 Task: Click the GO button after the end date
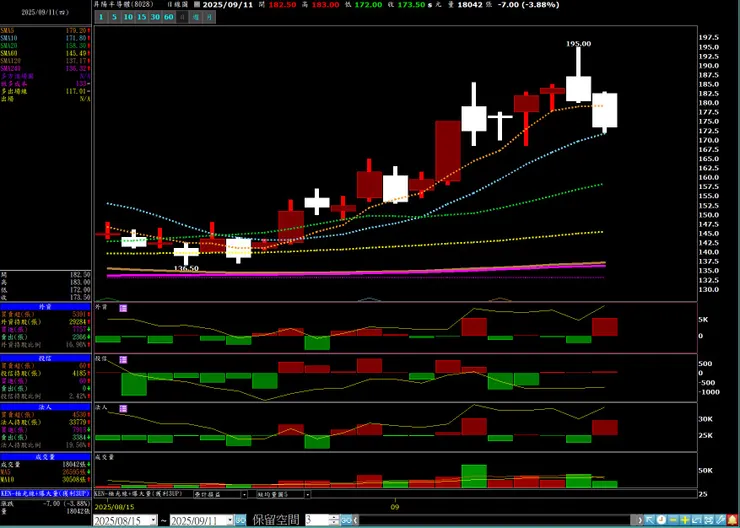click(240, 520)
